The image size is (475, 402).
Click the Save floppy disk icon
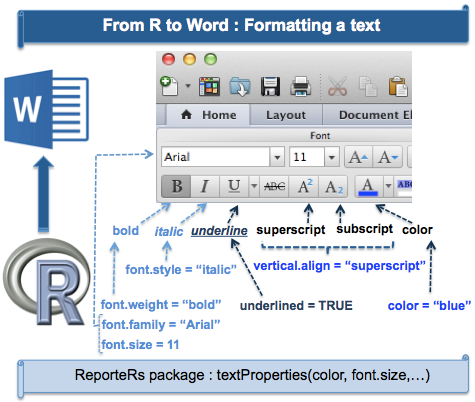[270, 86]
